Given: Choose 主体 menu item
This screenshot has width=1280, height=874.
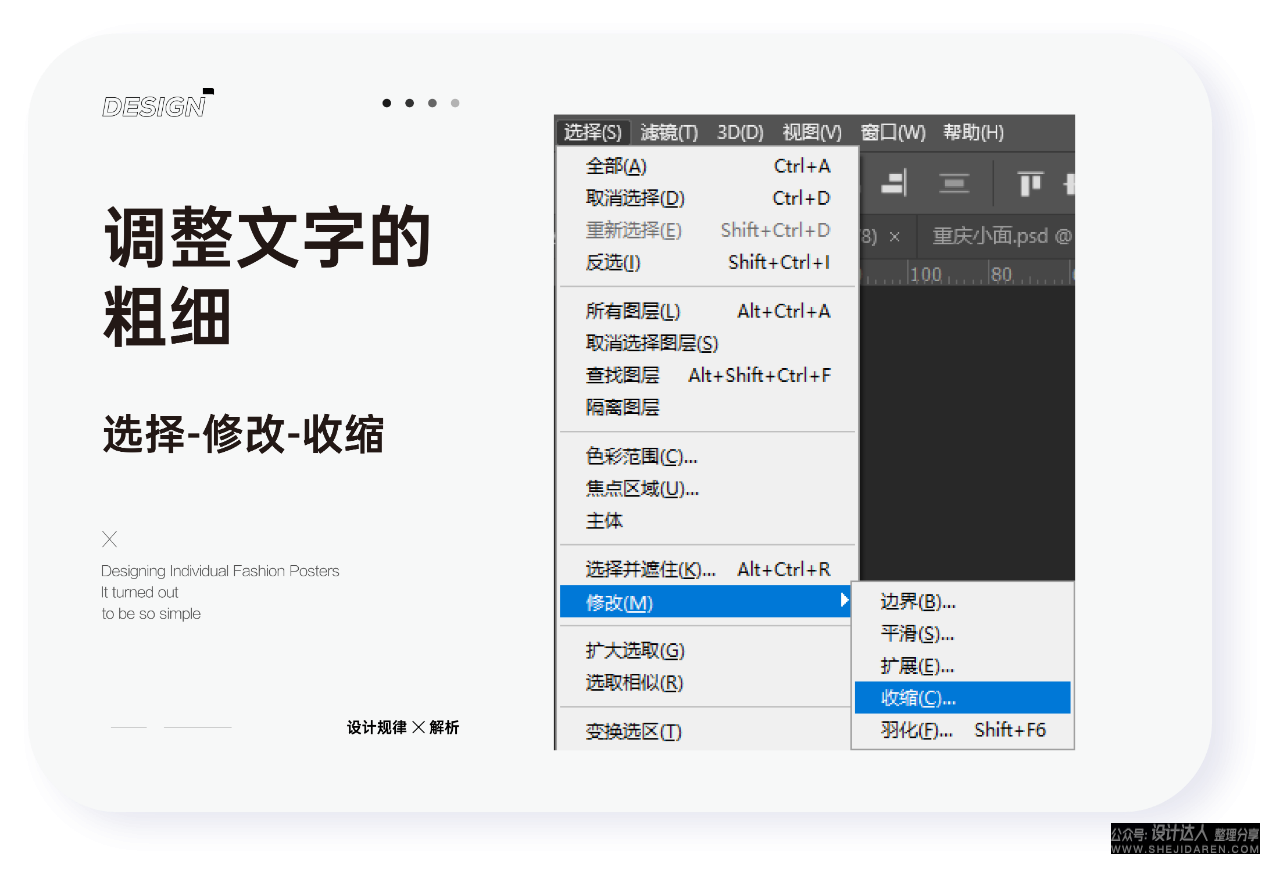Looking at the screenshot, I should tap(707, 521).
